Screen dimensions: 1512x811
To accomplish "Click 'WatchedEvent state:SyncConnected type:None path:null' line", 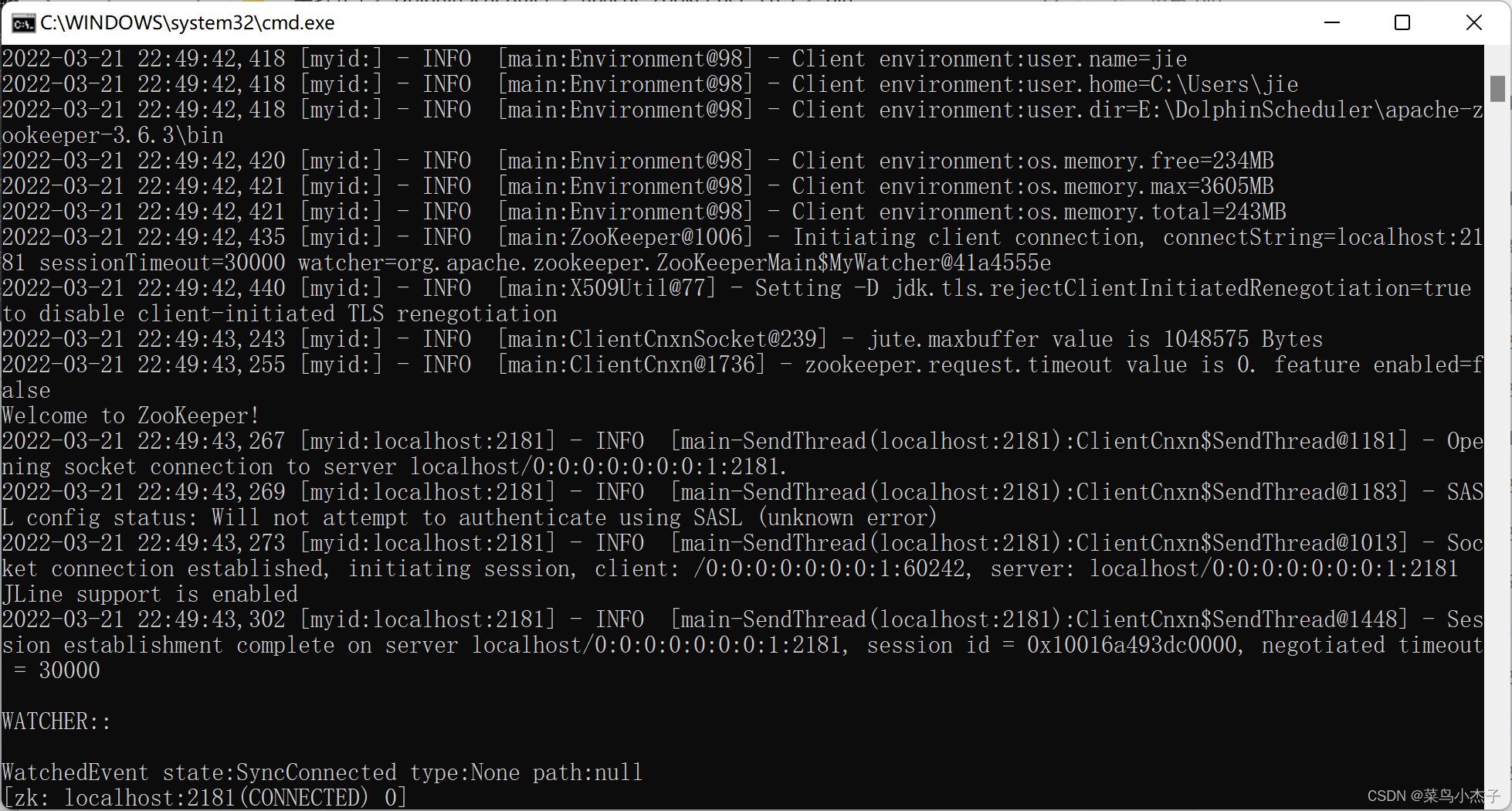I will tap(322, 772).
